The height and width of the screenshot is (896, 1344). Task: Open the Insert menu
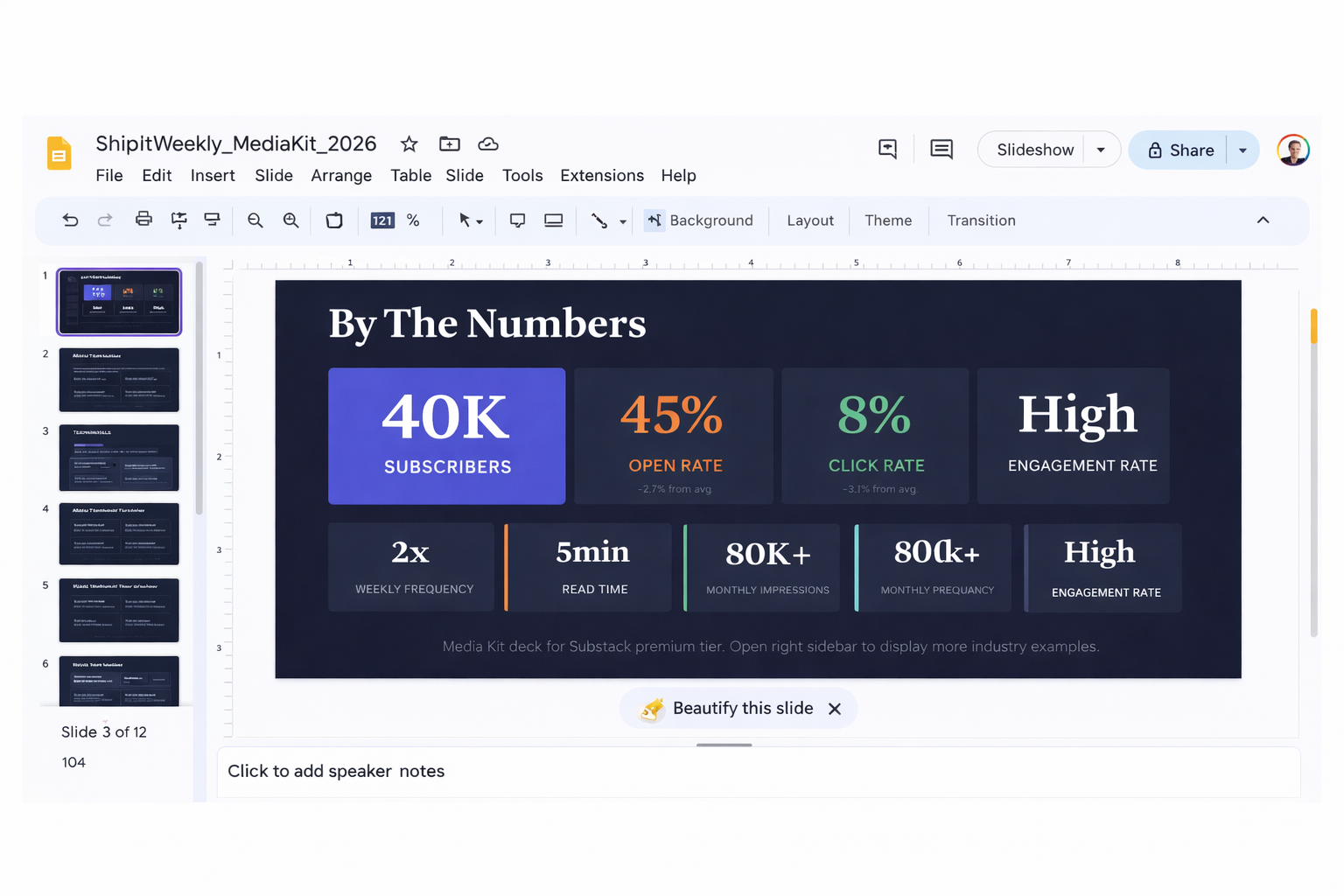213,175
